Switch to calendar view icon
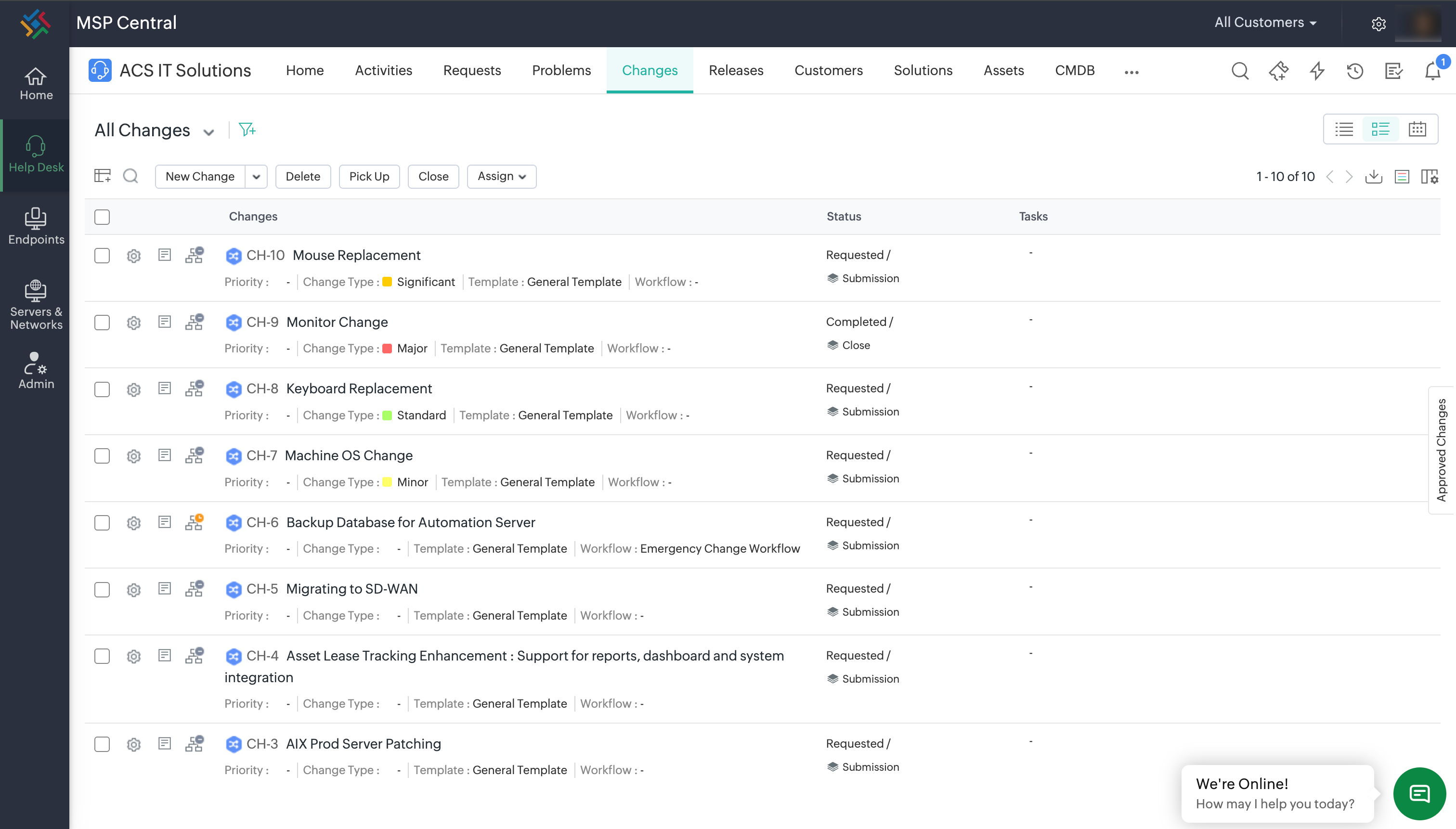This screenshot has width=1456, height=829. [x=1417, y=129]
